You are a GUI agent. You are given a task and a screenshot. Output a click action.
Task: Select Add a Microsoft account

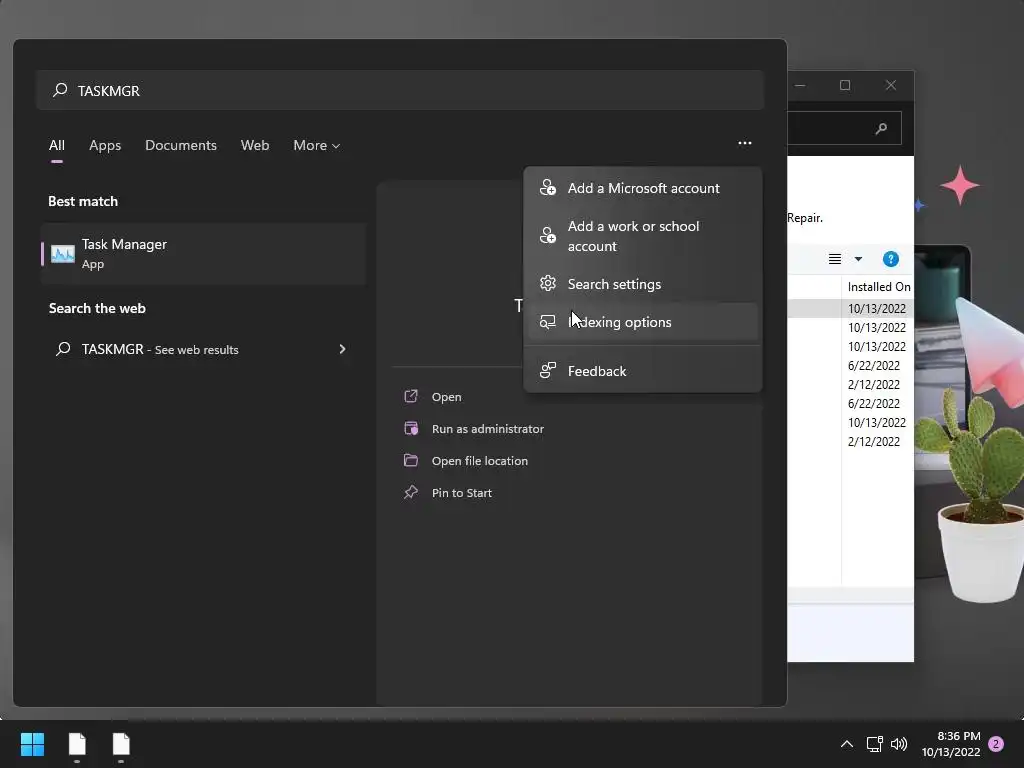[x=643, y=188]
